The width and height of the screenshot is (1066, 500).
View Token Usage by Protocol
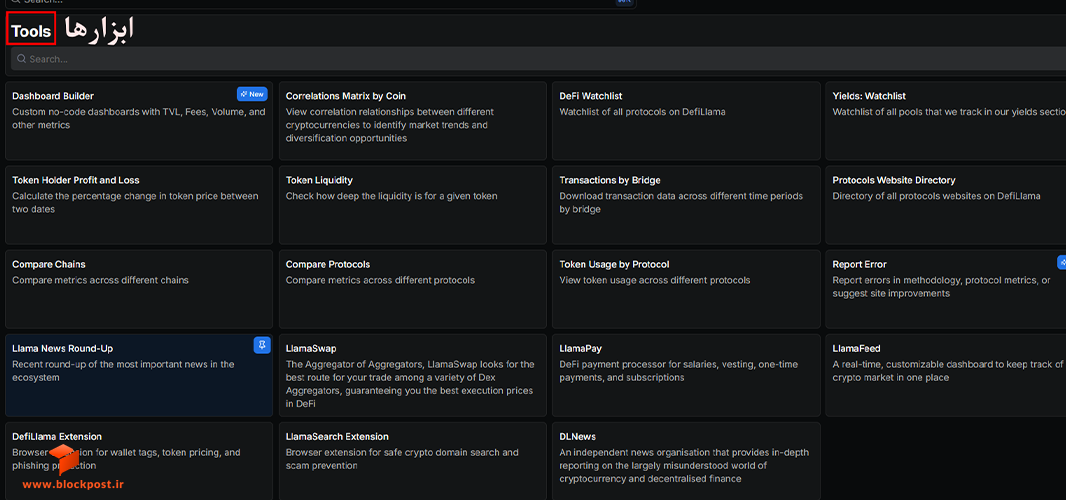click(x=686, y=289)
